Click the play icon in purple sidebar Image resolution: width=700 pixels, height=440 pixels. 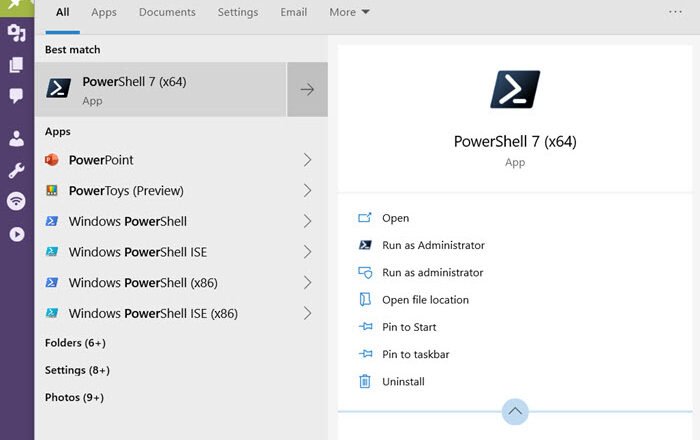16,234
